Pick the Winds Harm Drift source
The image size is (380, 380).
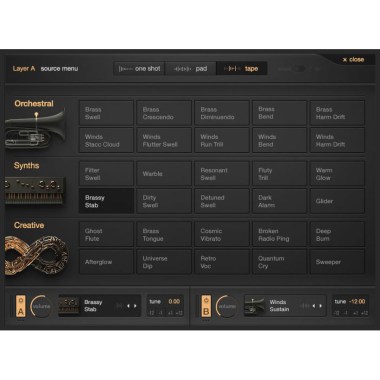pyautogui.click(x=337, y=140)
